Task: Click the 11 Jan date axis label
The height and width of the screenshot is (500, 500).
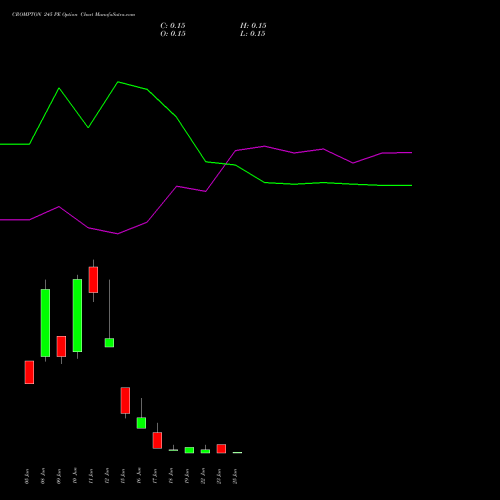Action: point(91,476)
